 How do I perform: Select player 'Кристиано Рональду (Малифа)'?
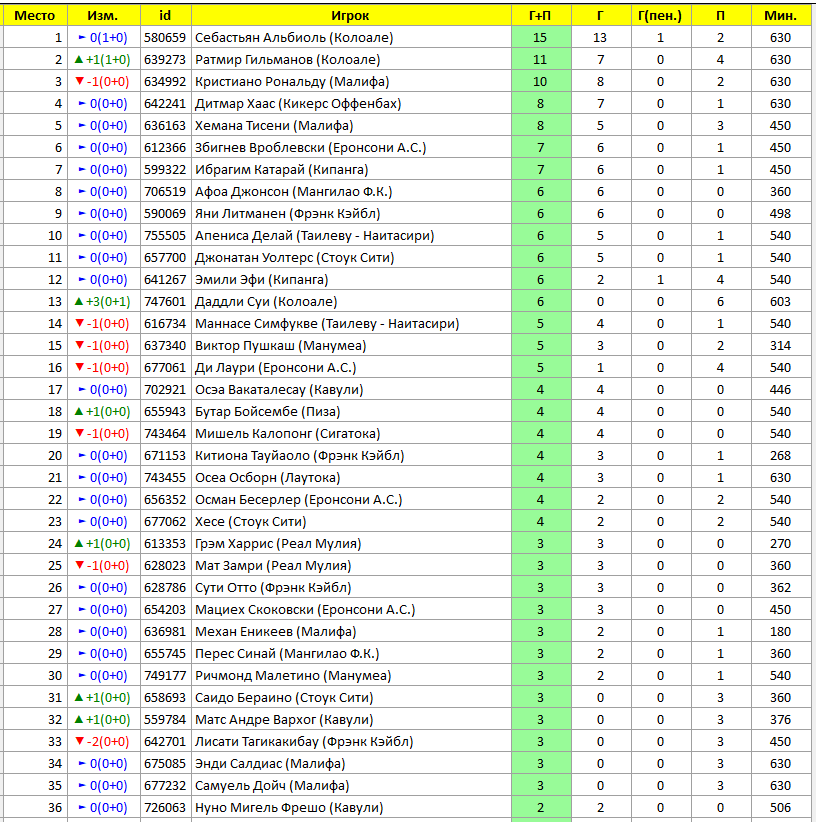[292, 82]
